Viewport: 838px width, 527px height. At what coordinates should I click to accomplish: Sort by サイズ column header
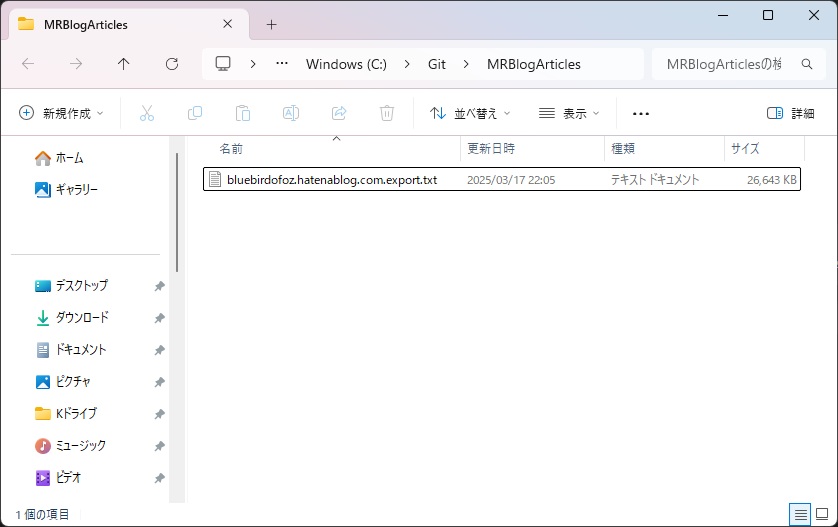[x=765, y=149]
